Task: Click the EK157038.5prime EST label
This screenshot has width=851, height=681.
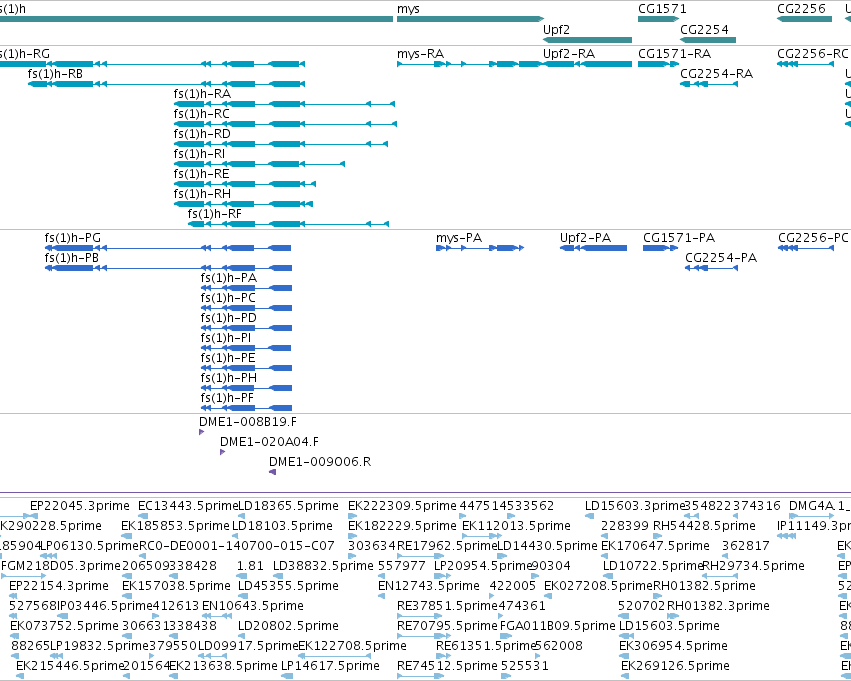Action: point(176,587)
